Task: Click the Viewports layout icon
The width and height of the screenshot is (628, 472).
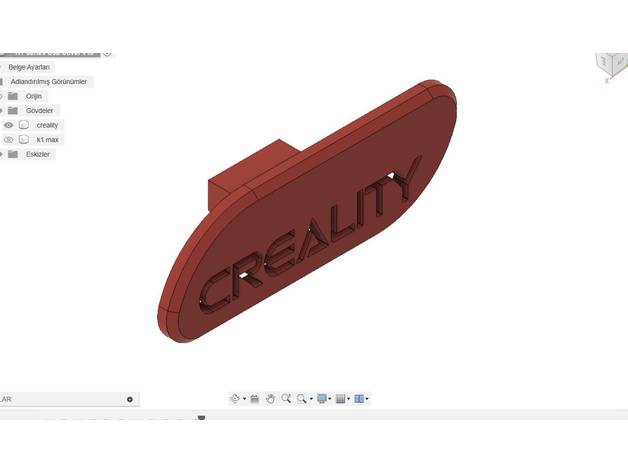Action: [359, 398]
